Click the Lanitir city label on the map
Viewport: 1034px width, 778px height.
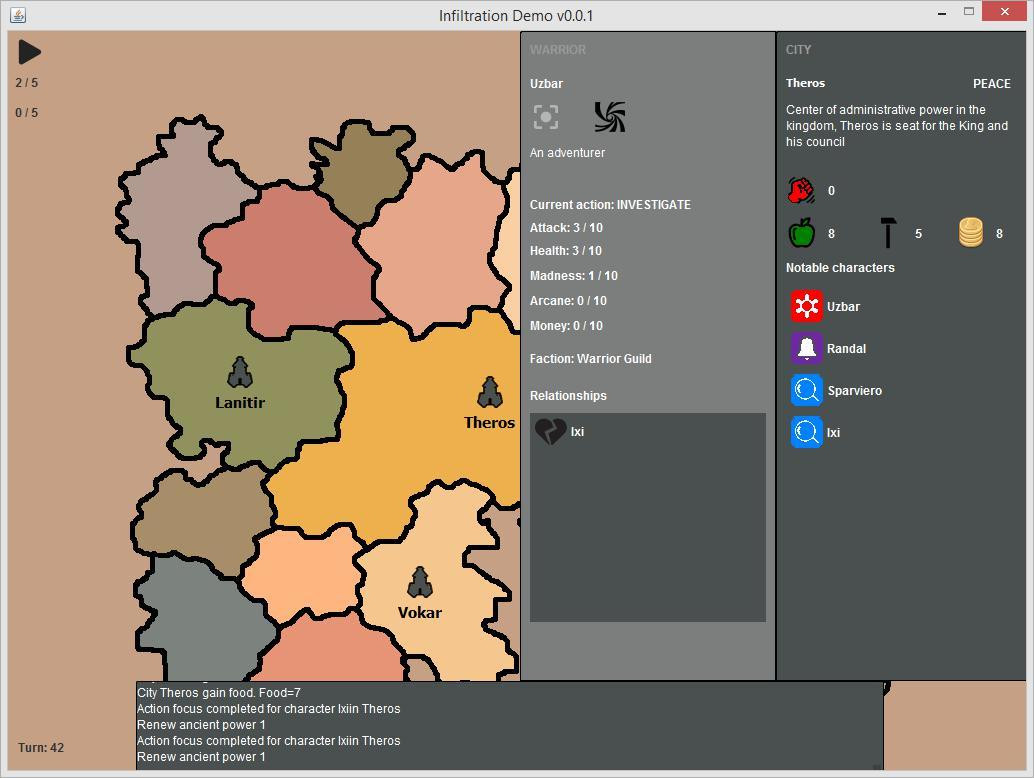pos(240,402)
